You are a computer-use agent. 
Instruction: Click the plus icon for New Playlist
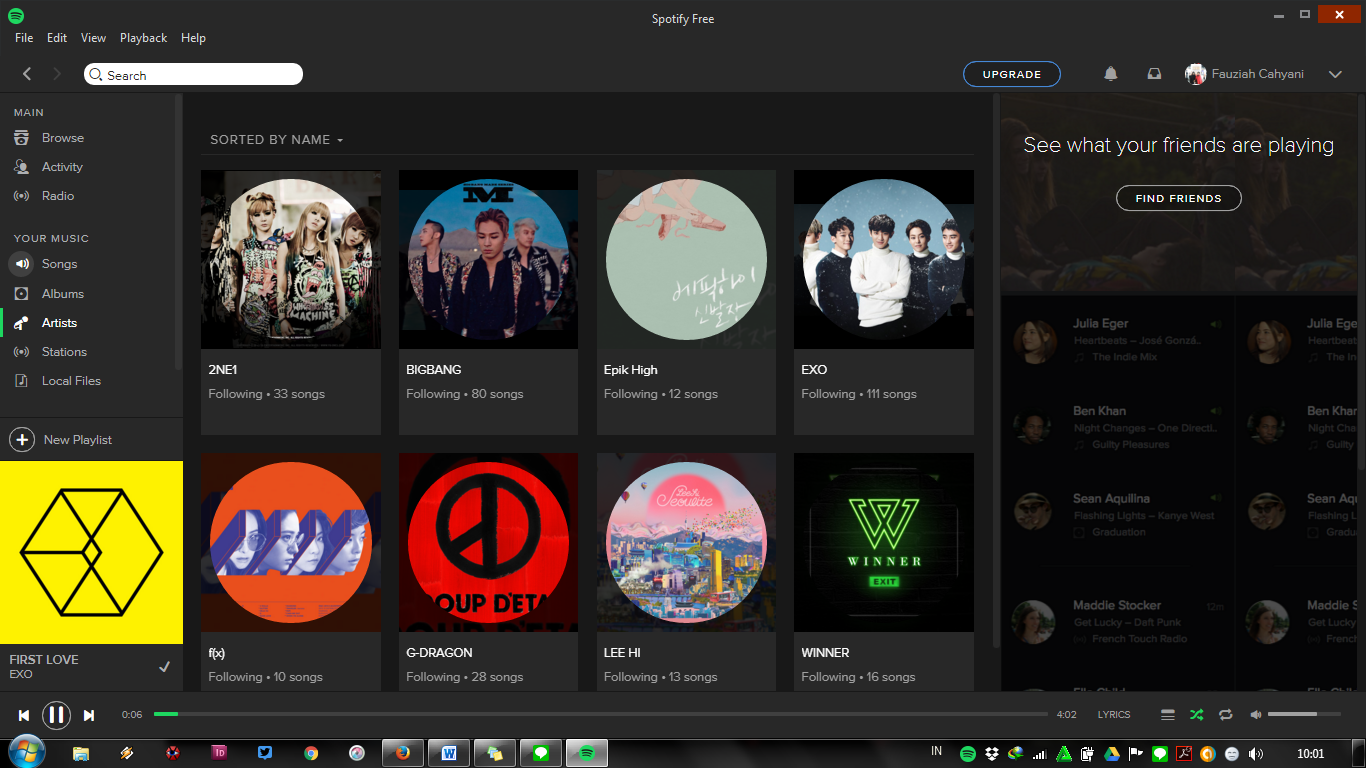[x=21, y=440]
